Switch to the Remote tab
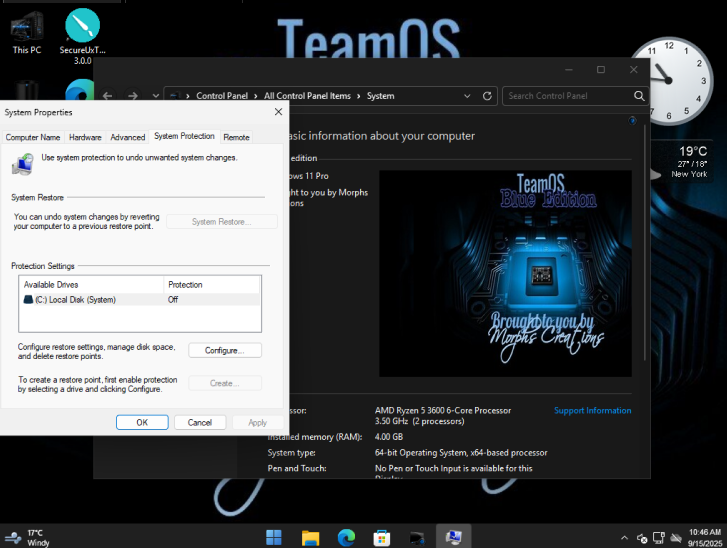Image resolution: width=727 pixels, height=548 pixels. [x=236, y=137]
